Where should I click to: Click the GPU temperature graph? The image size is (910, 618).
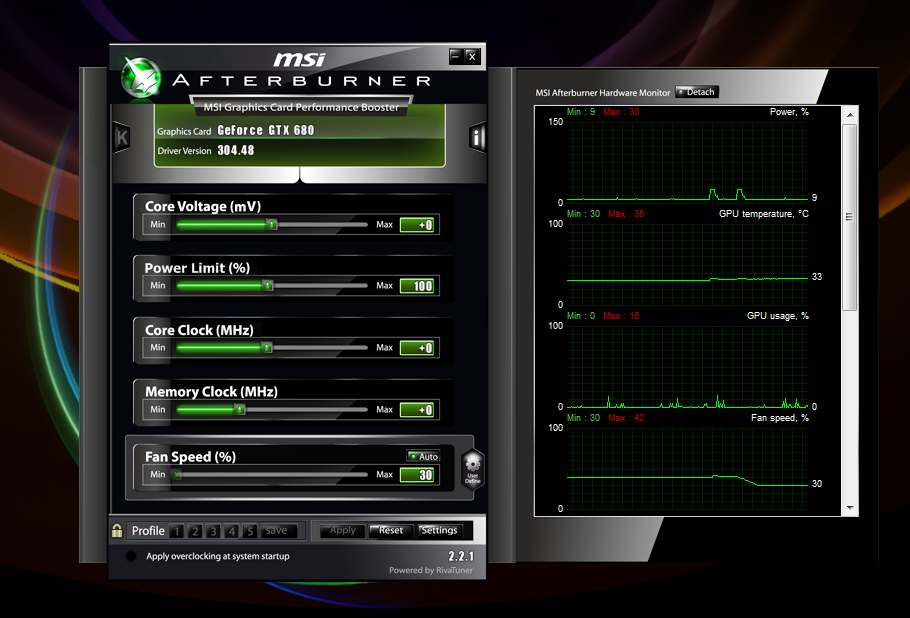point(688,264)
